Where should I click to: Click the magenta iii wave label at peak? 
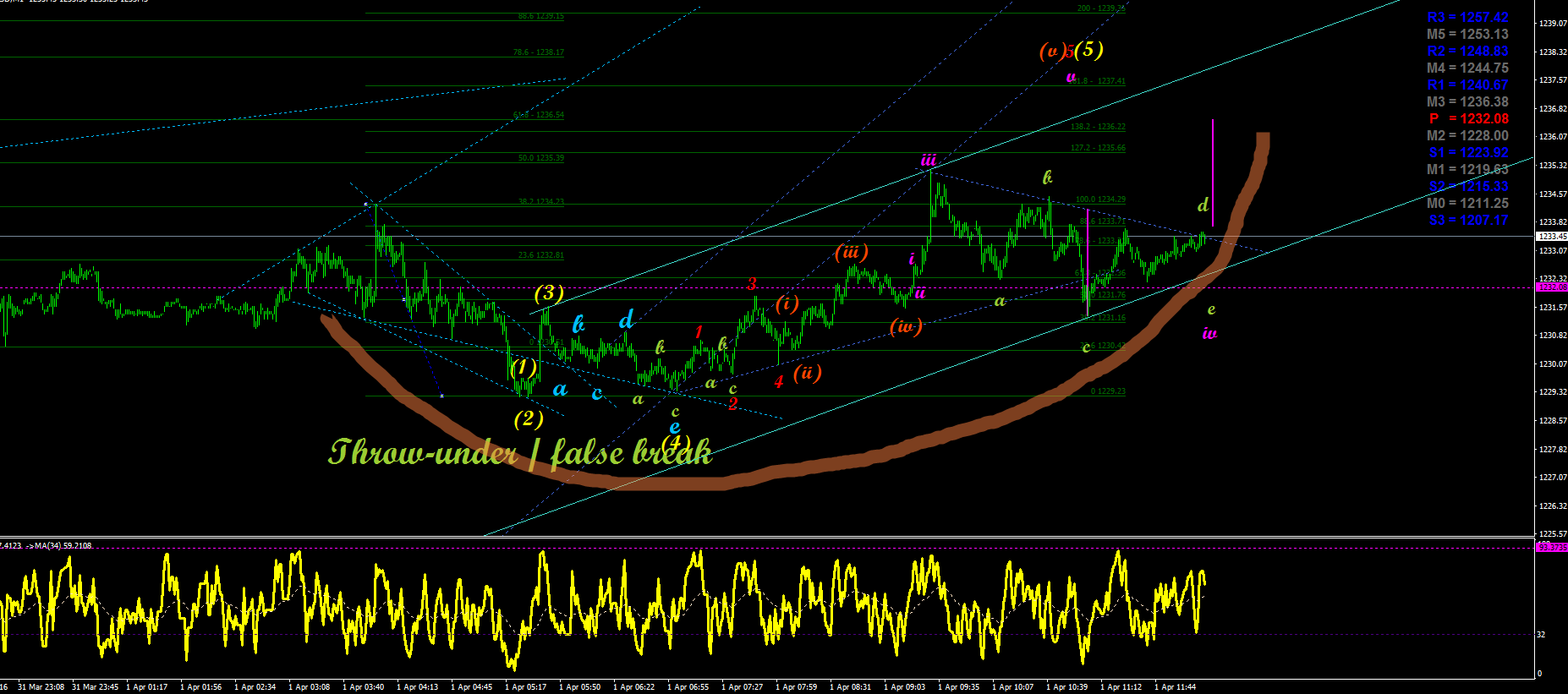click(x=929, y=160)
